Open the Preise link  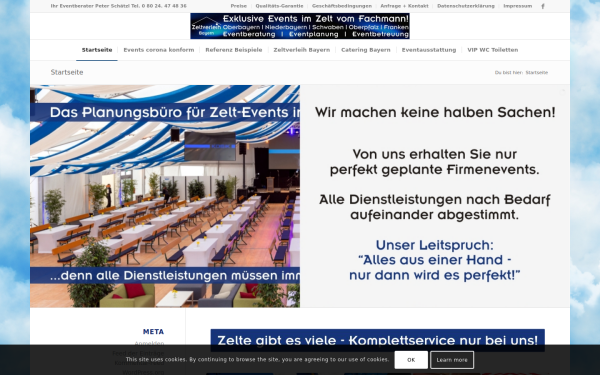point(238,6)
